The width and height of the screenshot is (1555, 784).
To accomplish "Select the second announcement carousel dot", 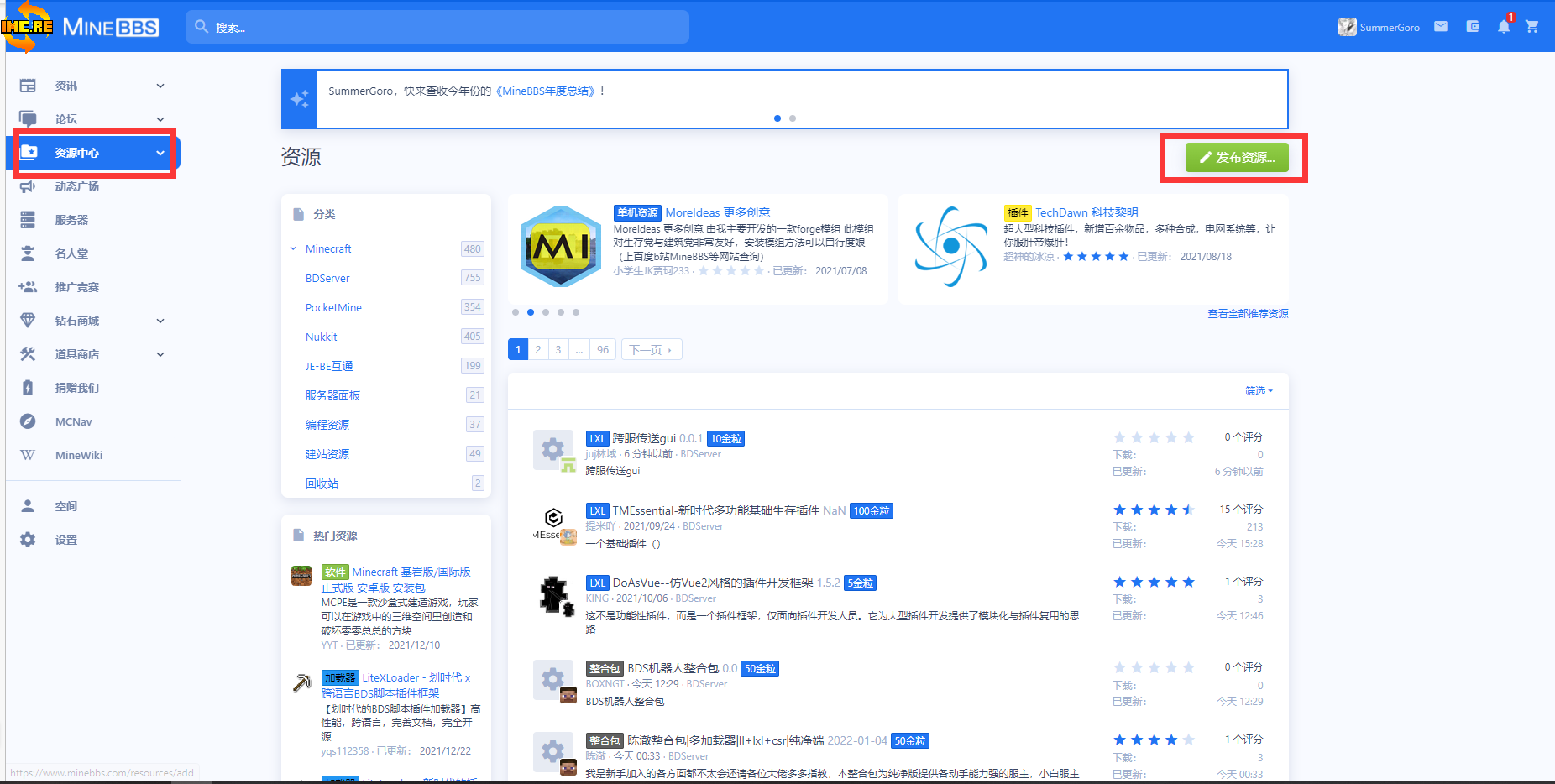I will pyautogui.click(x=793, y=118).
